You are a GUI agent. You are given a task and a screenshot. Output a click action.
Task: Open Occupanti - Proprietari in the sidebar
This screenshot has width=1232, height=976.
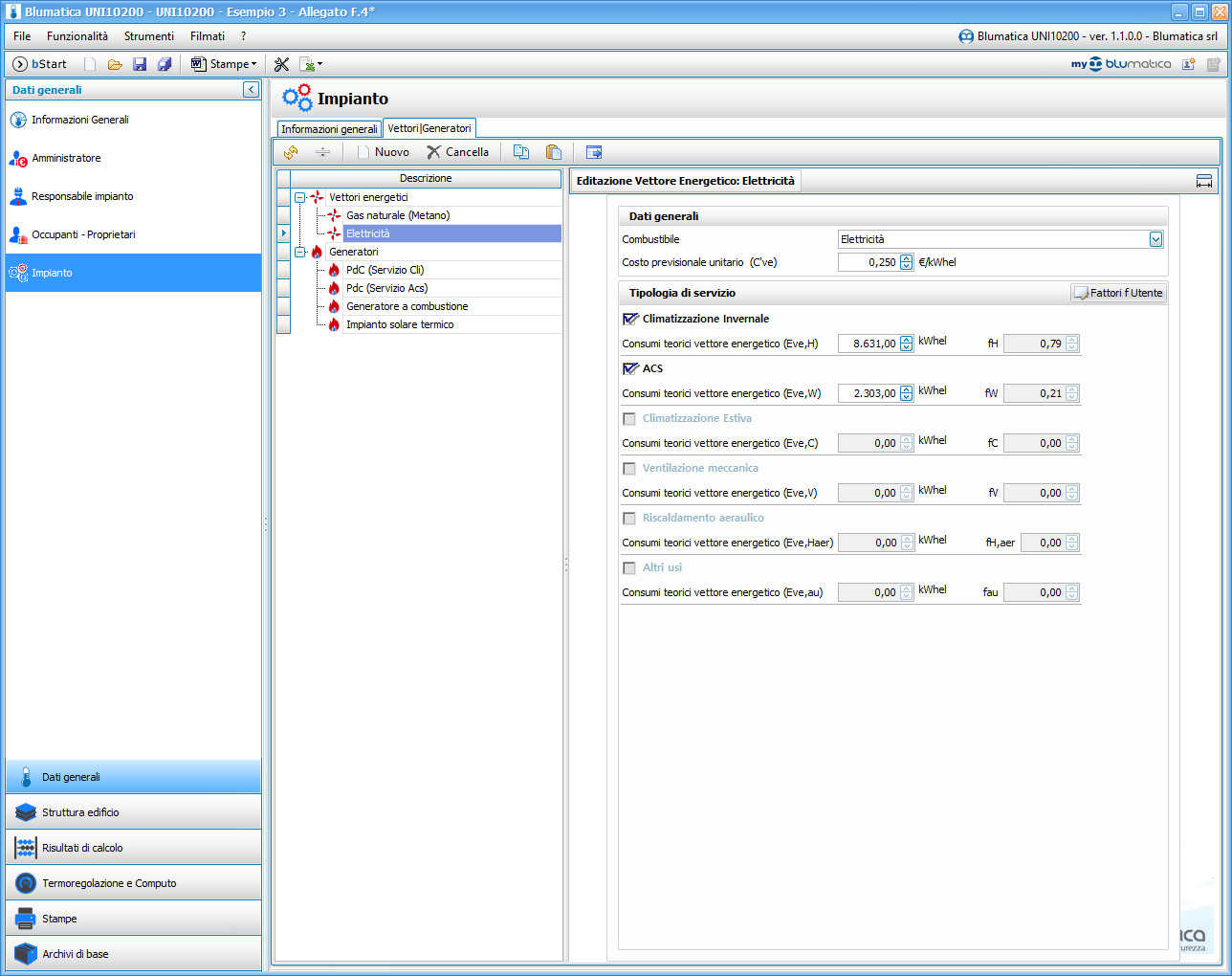[x=133, y=234]
